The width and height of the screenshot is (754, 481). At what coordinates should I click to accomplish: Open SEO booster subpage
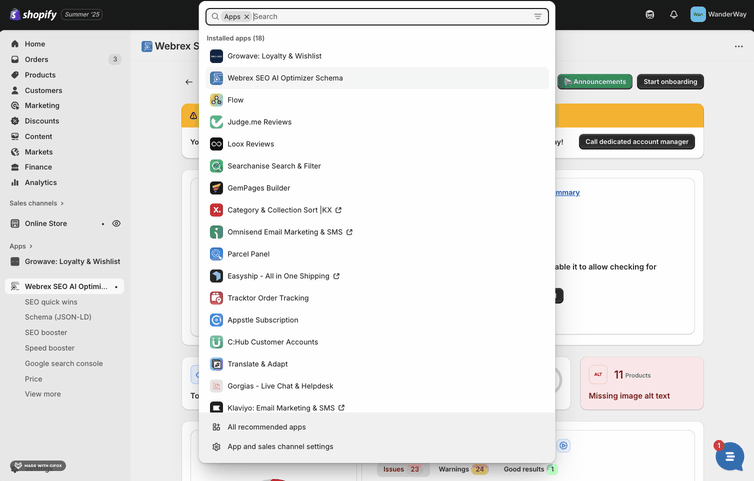coord(46,332)
